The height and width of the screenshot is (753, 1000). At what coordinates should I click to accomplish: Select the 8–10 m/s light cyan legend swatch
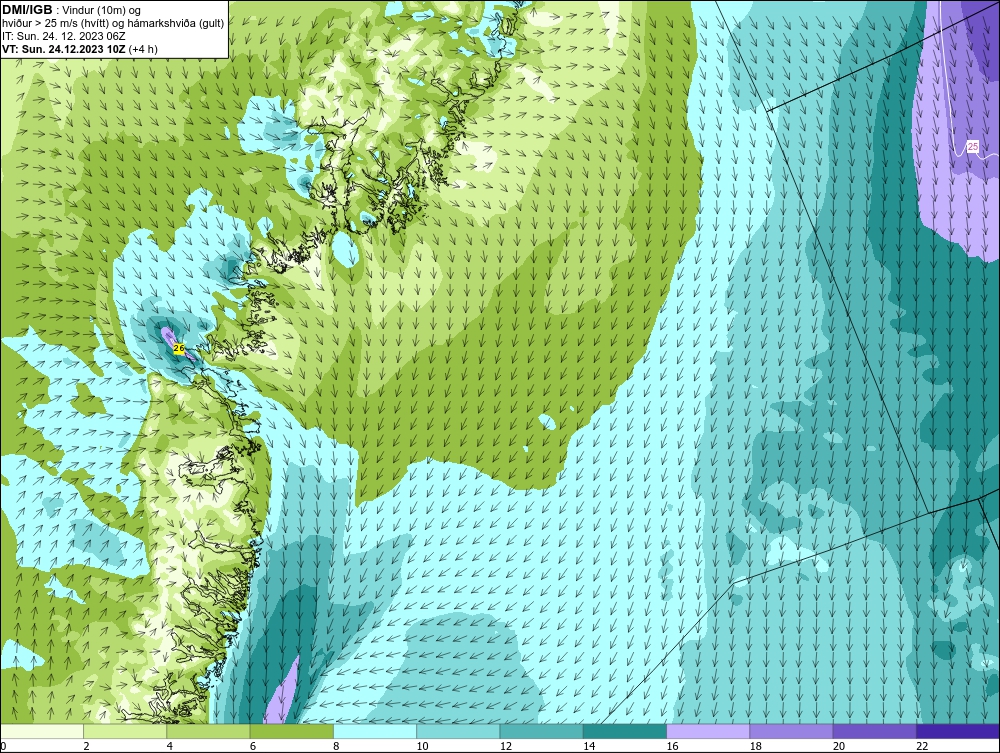click(375, 731)
